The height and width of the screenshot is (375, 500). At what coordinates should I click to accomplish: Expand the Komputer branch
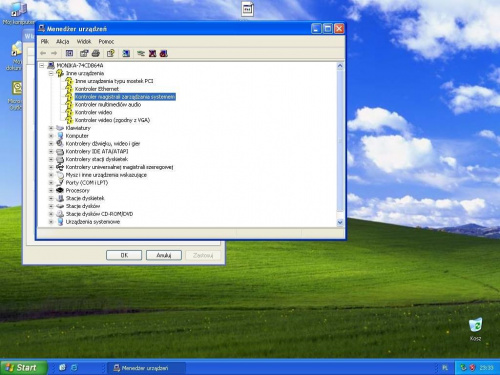pyautogui.click(x=51, y=136)
